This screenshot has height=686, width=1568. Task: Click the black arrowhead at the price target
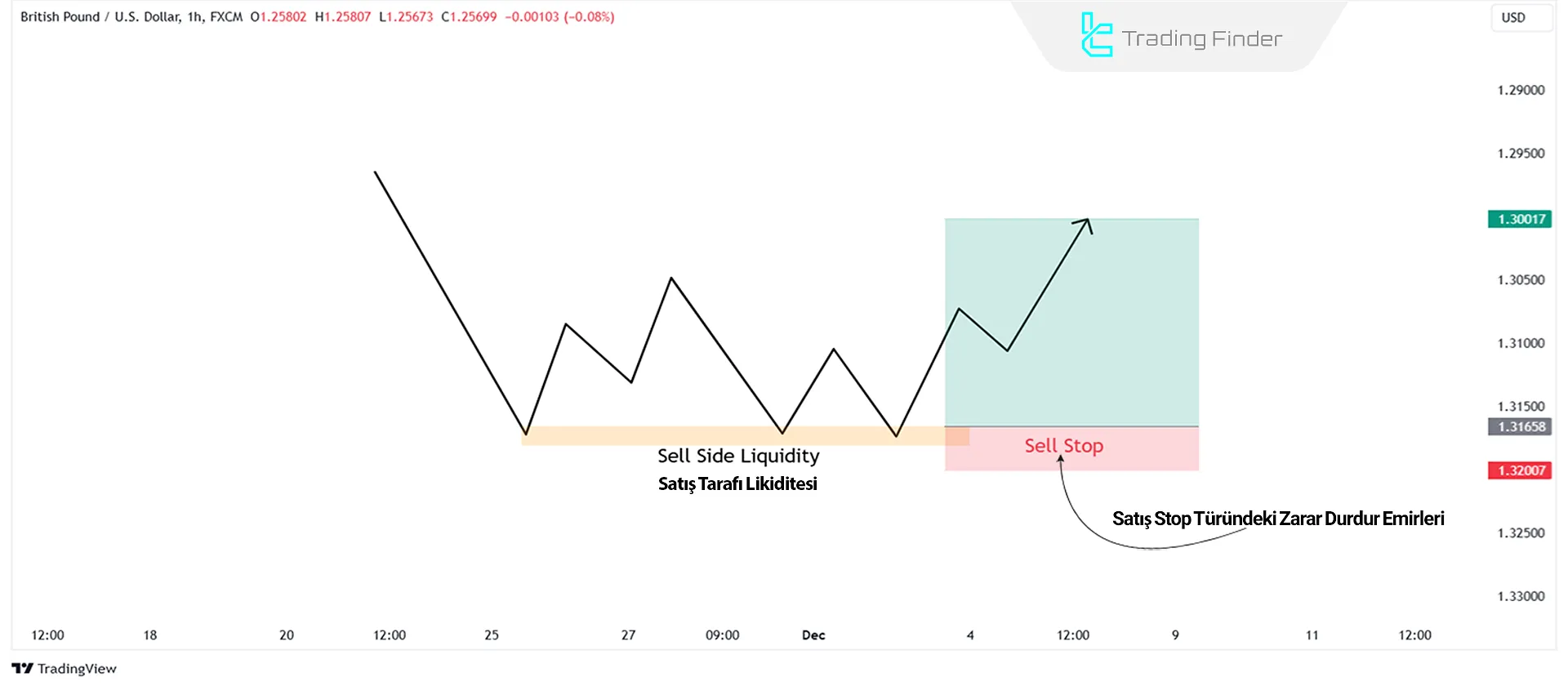click(1086, 222)
